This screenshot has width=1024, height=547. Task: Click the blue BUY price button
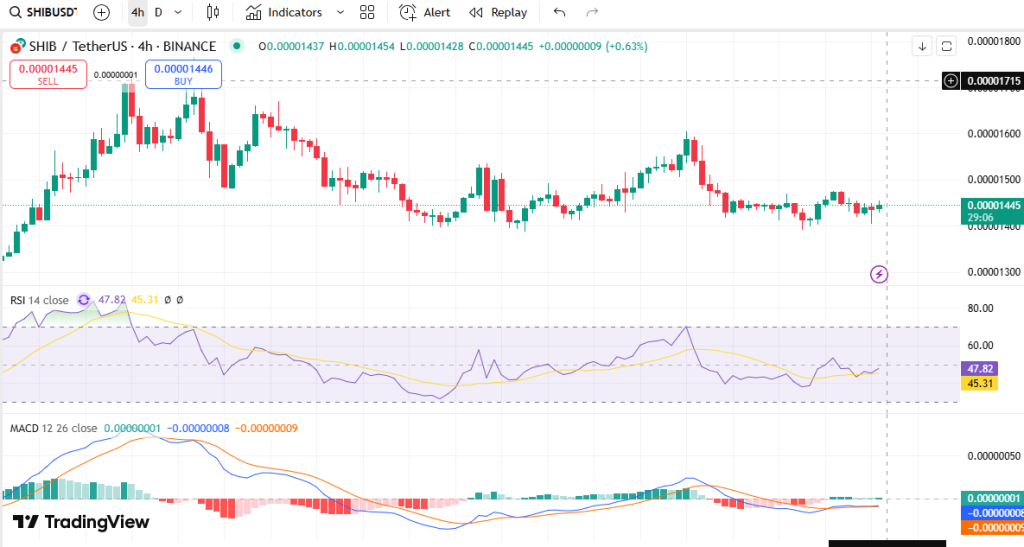183,74
